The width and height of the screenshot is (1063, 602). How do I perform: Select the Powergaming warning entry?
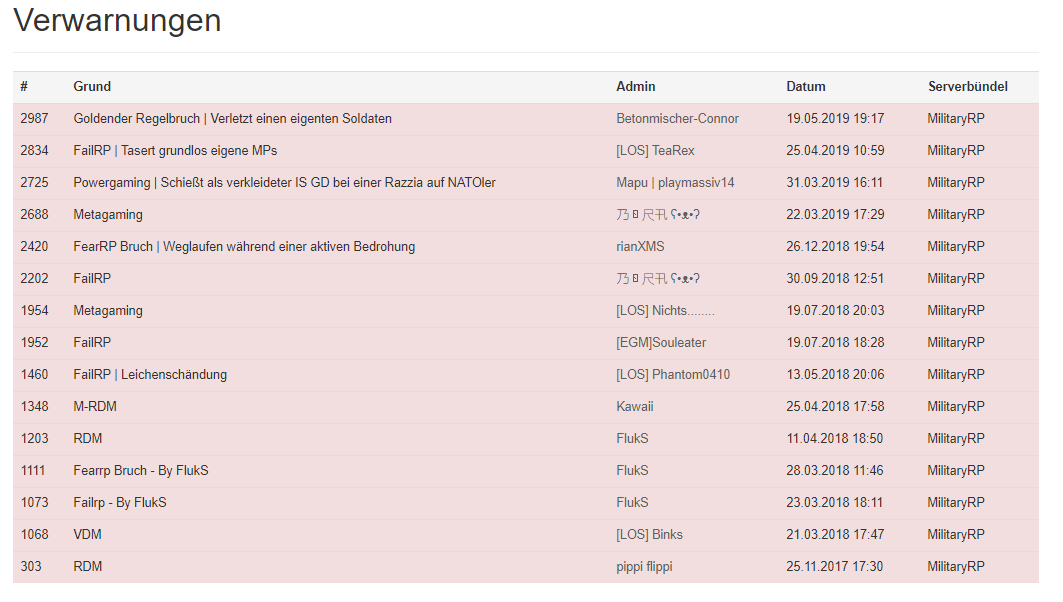pos(525,182)
